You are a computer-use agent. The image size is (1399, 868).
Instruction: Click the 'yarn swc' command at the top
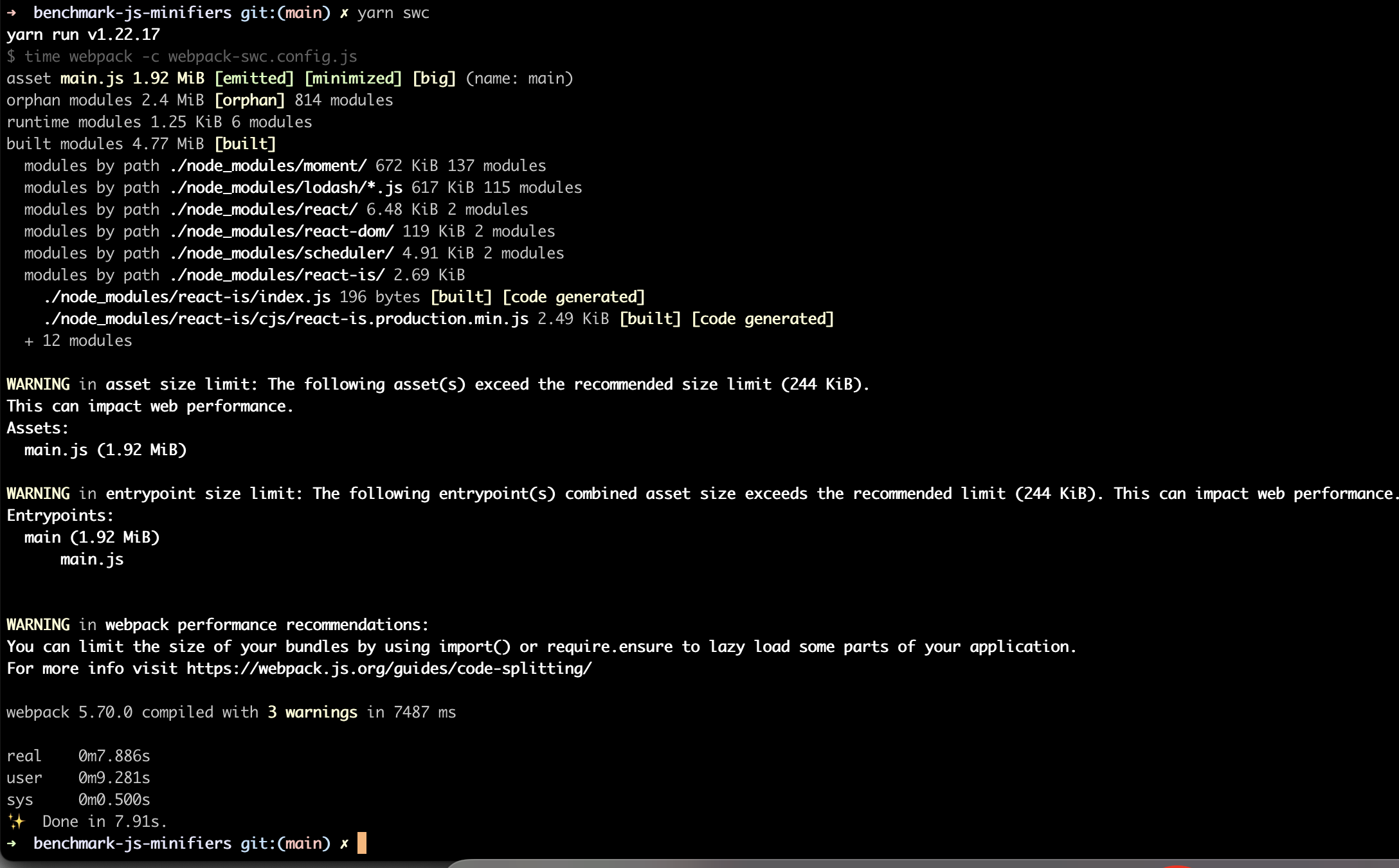tap(393, 12)
